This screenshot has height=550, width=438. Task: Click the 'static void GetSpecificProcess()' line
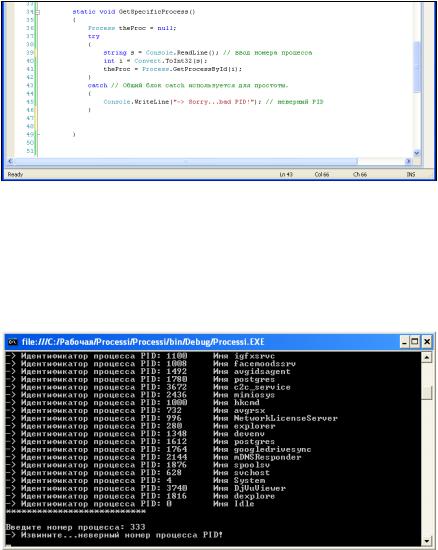(134, 12)
